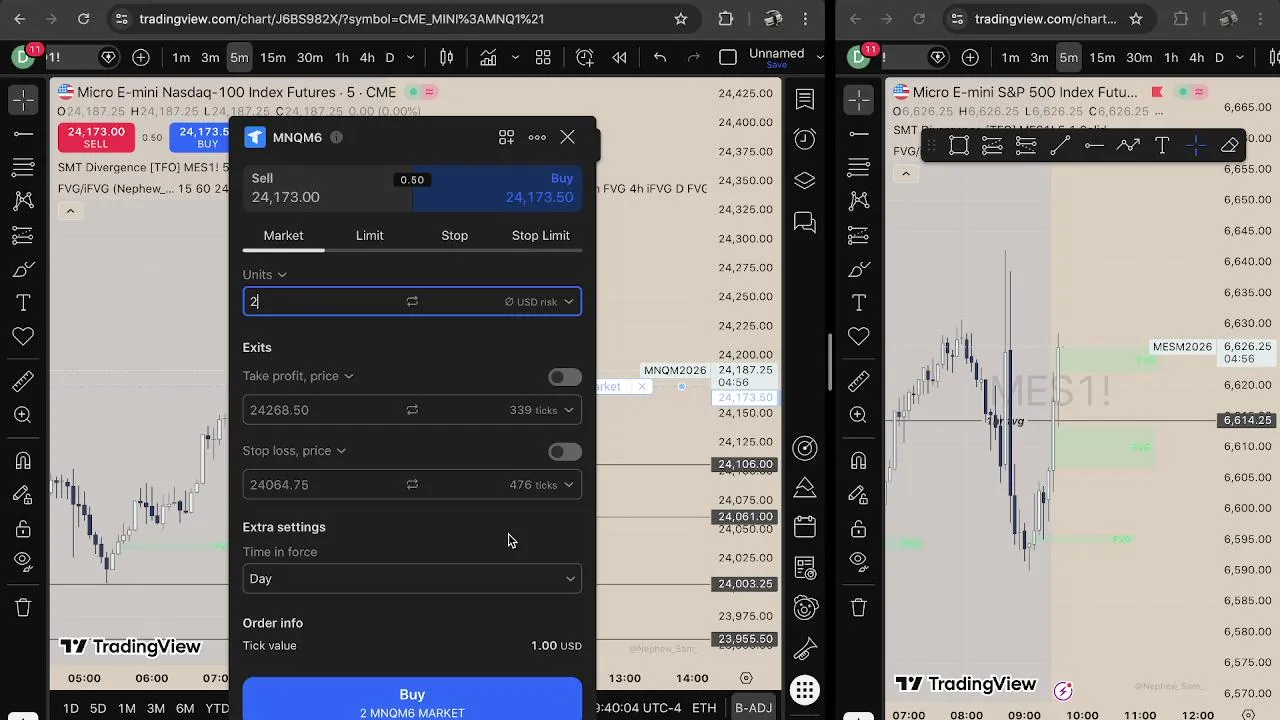Switch to the Limit order tab
This screenshot has height=720, width=1280.
tap(370, 235)
